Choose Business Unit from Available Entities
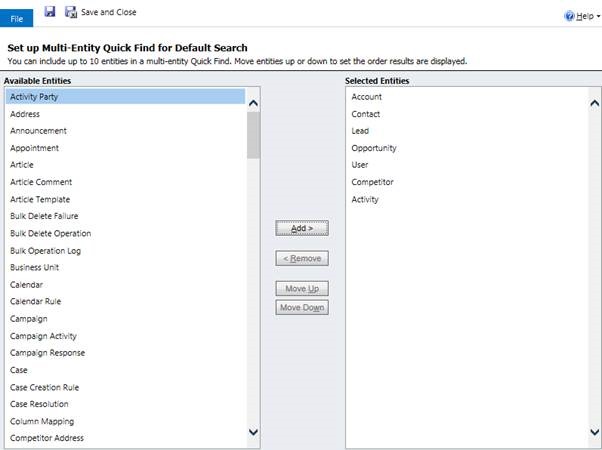This screenshot has height=450, width=602. (34, 268)
